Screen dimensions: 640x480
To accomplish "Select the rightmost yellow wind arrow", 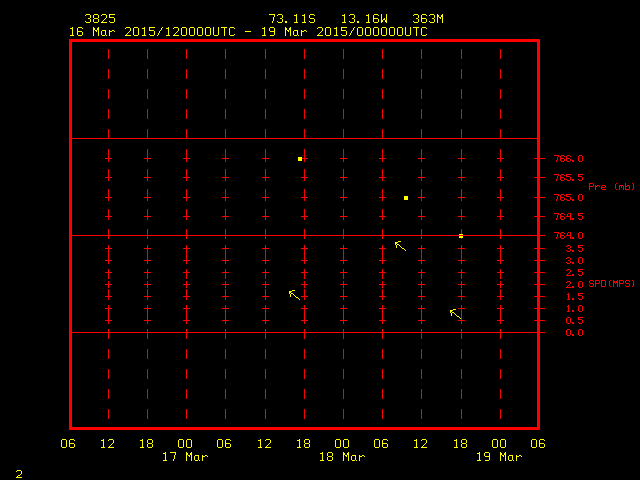I will 455,314.
